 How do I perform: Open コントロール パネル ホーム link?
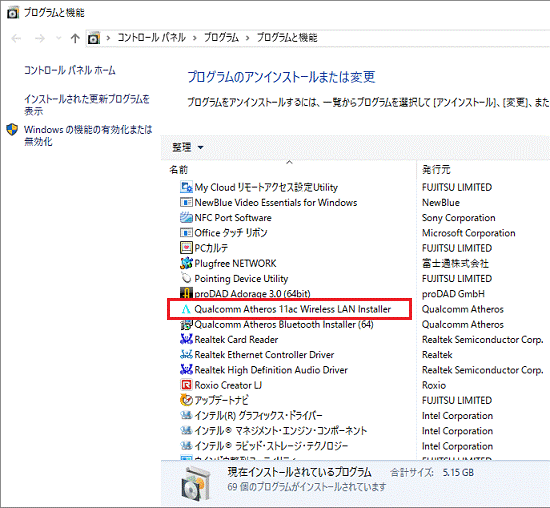point(69,70)
